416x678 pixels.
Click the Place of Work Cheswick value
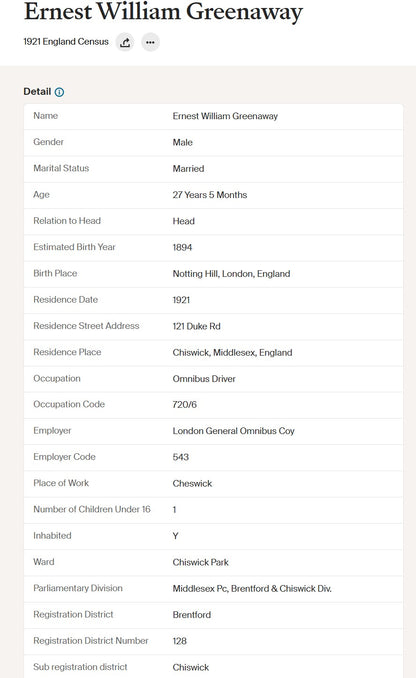(x=192, y=484)
